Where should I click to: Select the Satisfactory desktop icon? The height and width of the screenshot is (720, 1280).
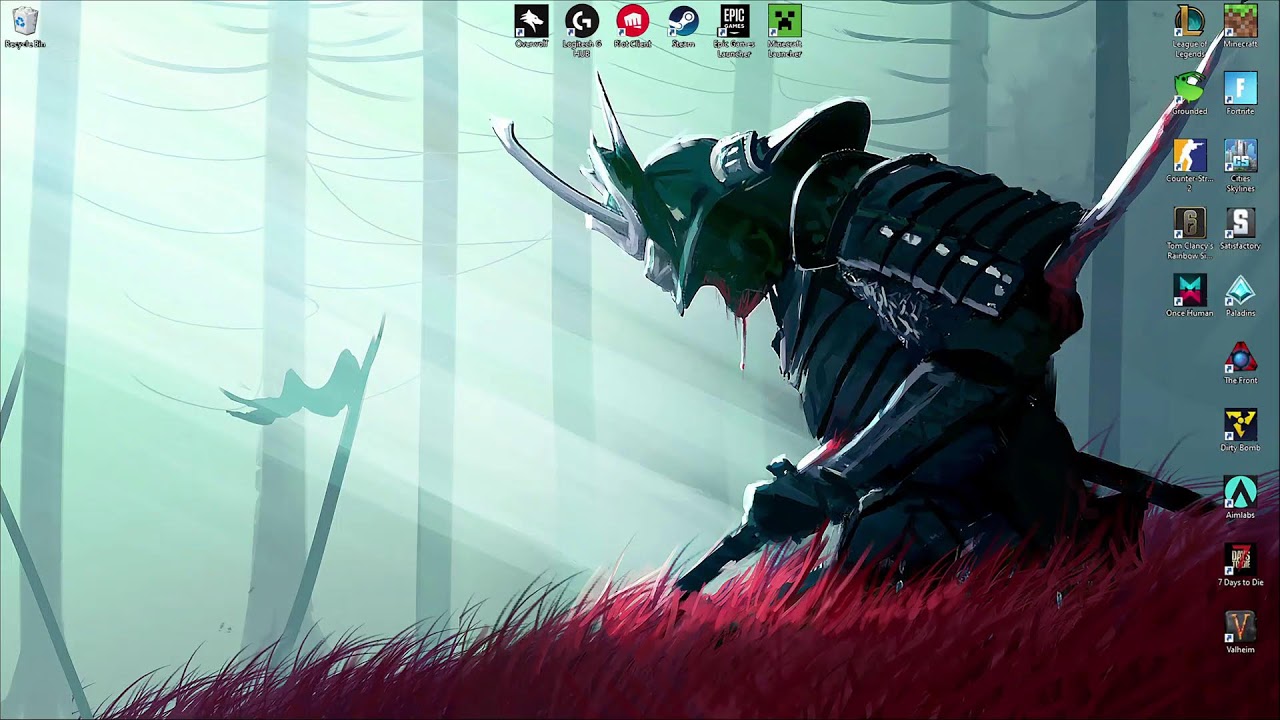pos(1240,224)
